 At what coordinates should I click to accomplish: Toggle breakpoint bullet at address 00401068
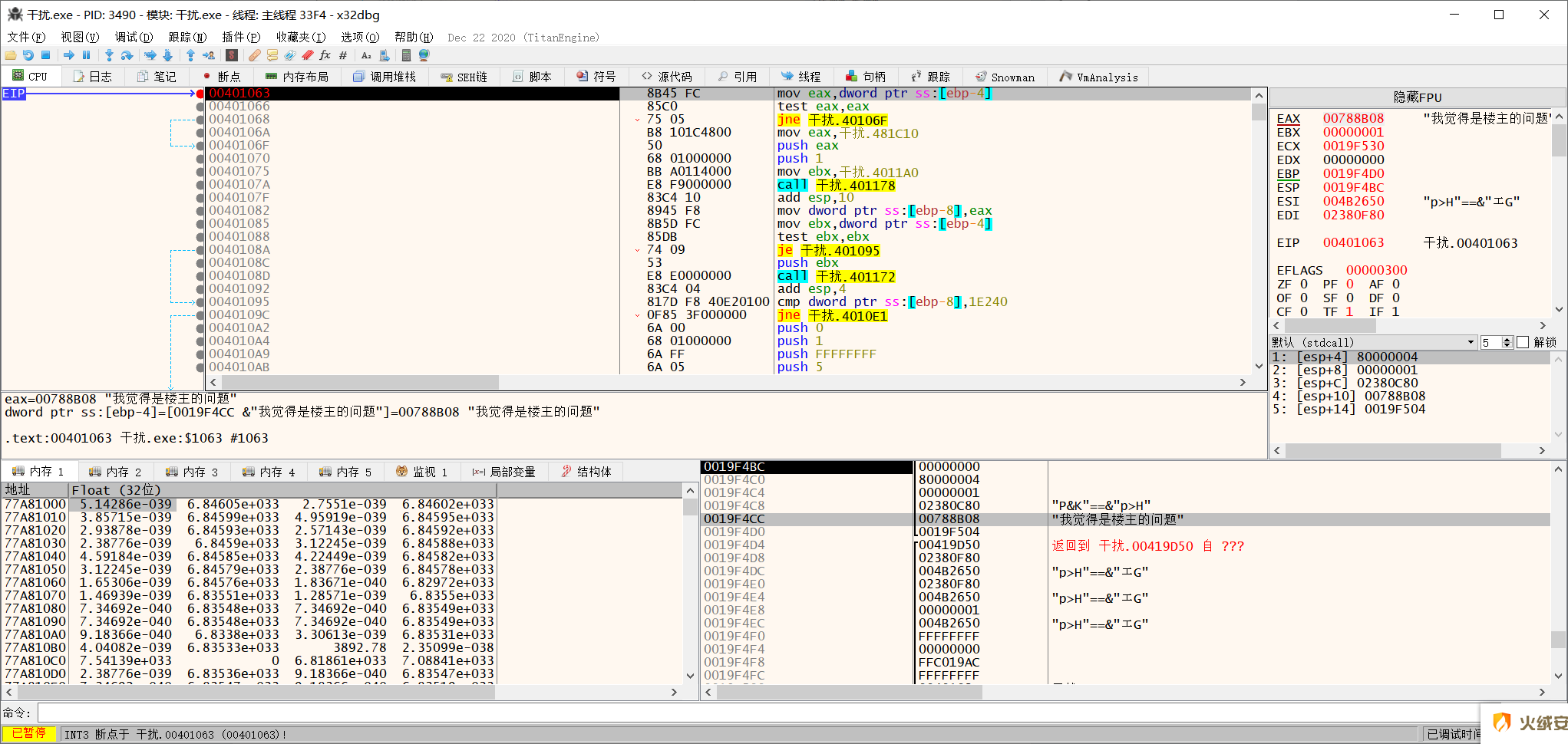pyautogui.click(x=200, y=120)
